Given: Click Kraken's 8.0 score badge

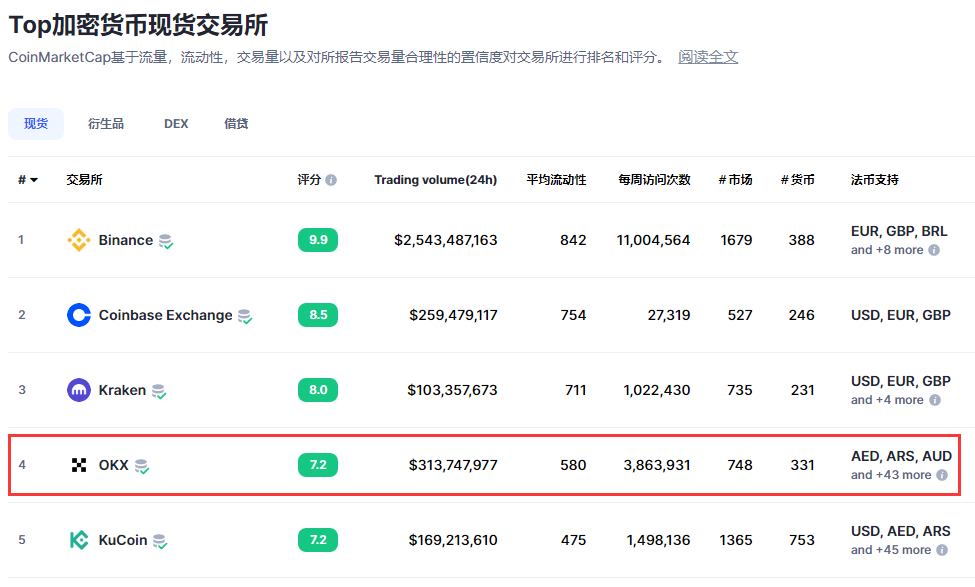Looking at the screenshot, I should pos(318,390).
